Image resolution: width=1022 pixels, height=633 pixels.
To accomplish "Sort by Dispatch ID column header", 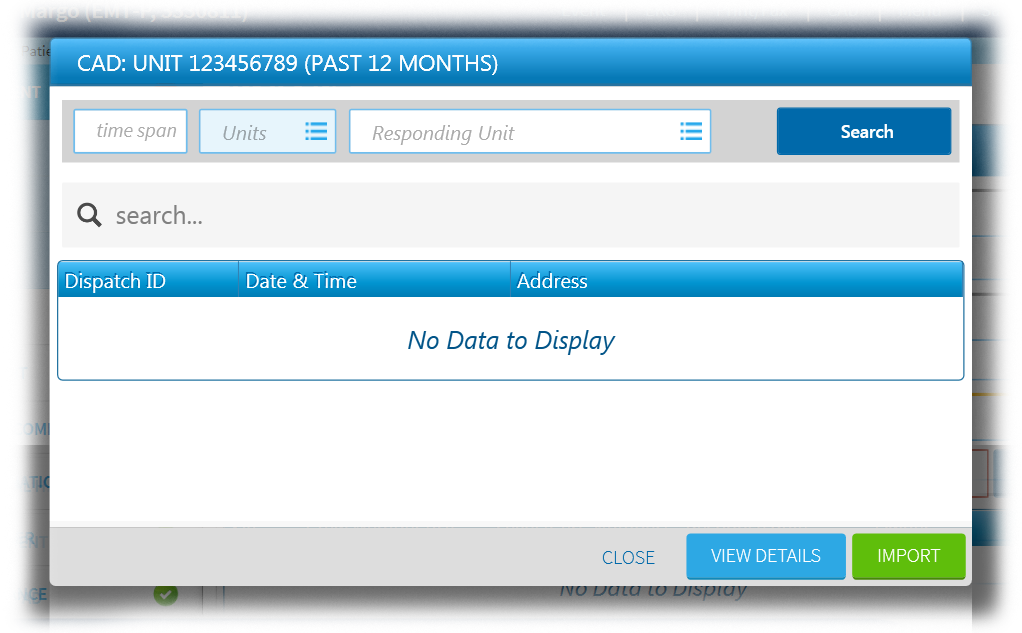I will pos(148,280).
